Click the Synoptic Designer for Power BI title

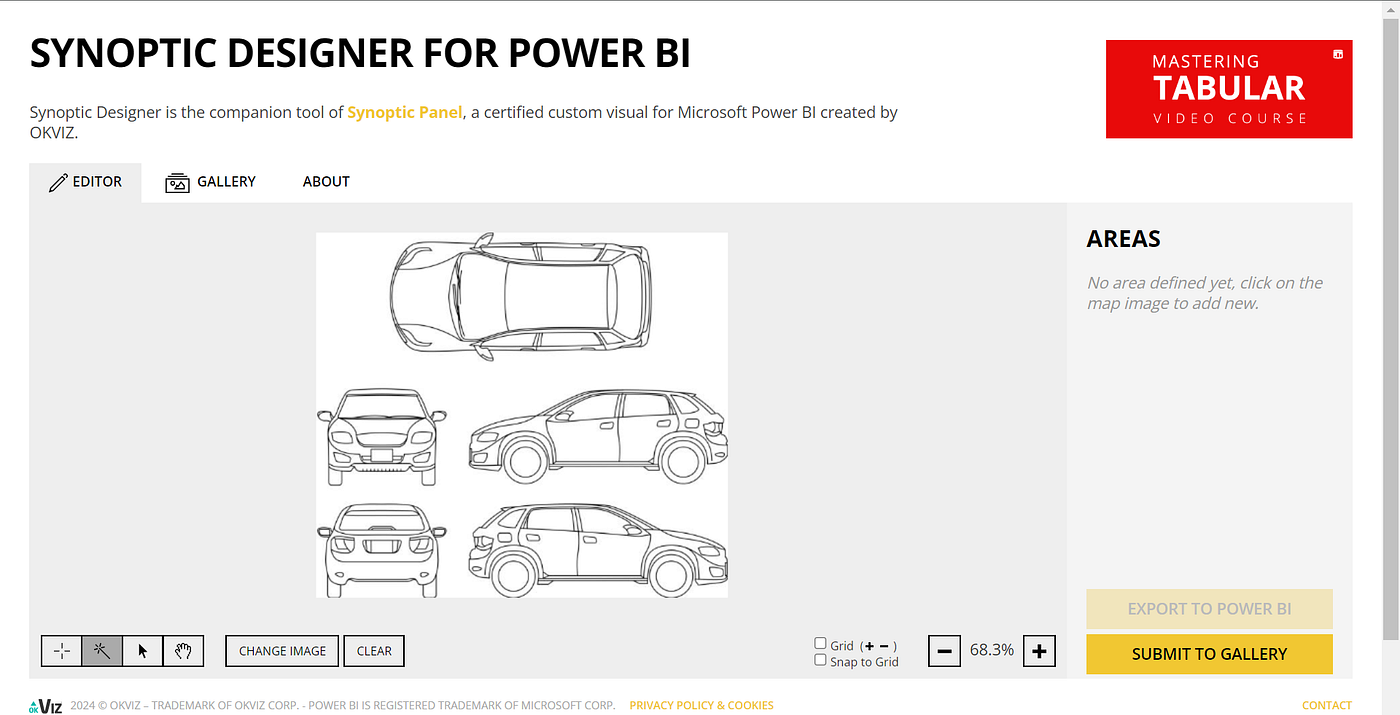tap(360, 52)
